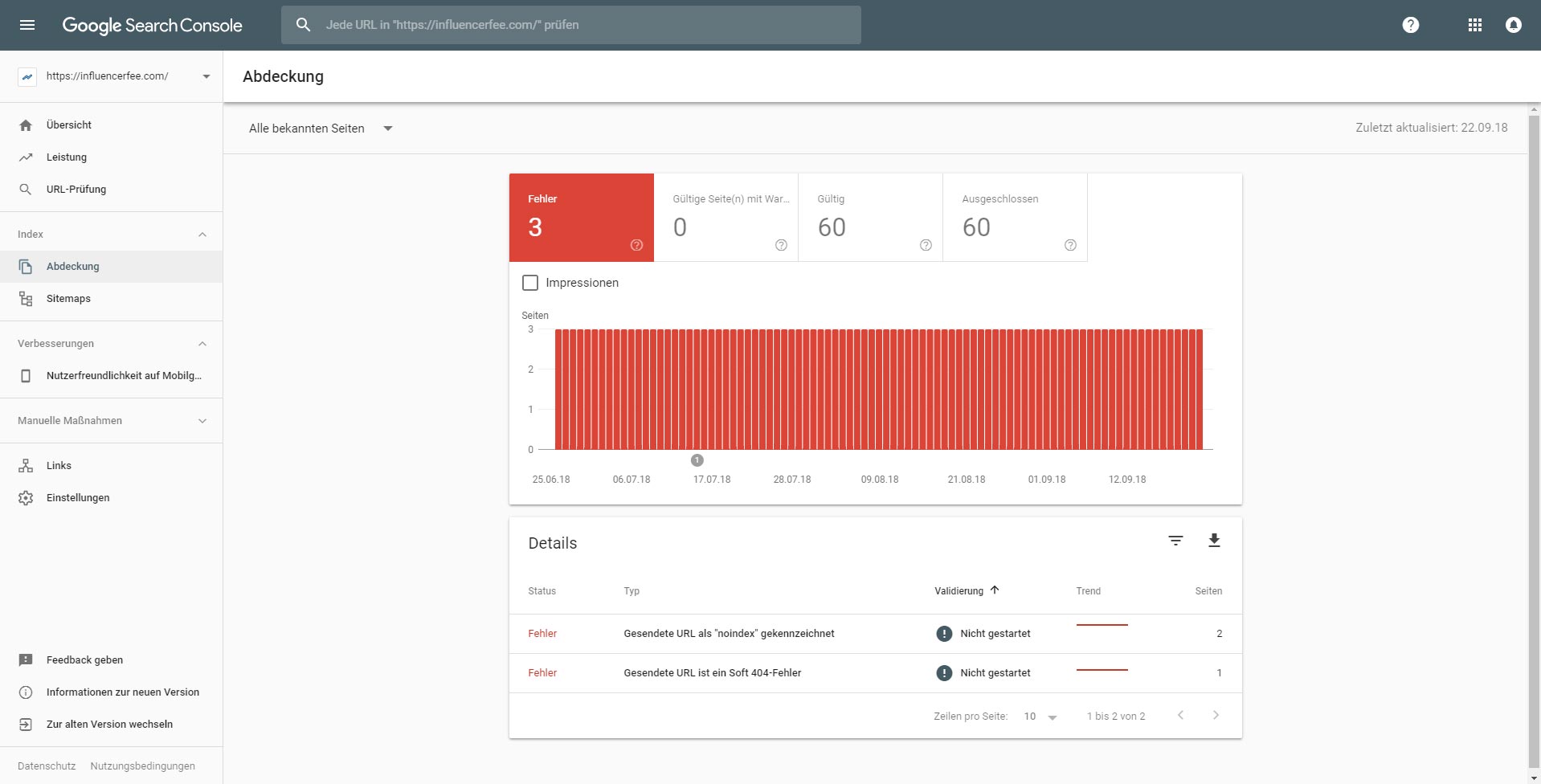Click the Übersicht home icon

click(26, 125)
